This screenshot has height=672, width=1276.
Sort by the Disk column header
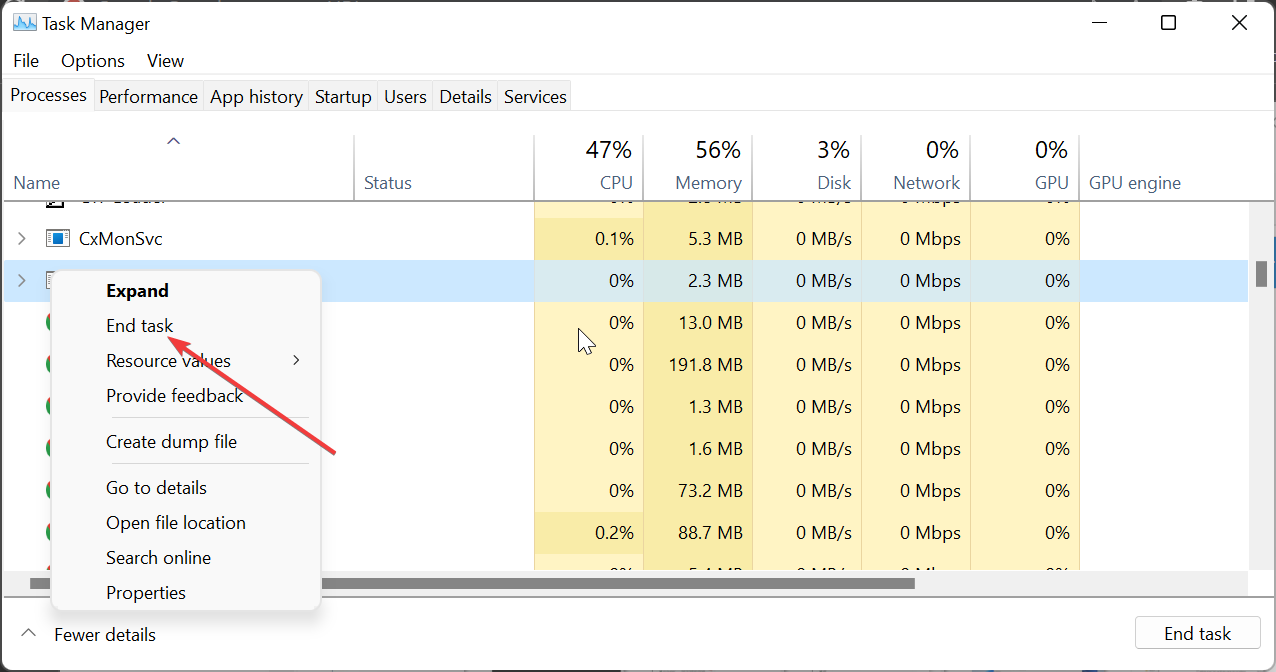pyautogui.click(x=807, y=168)
